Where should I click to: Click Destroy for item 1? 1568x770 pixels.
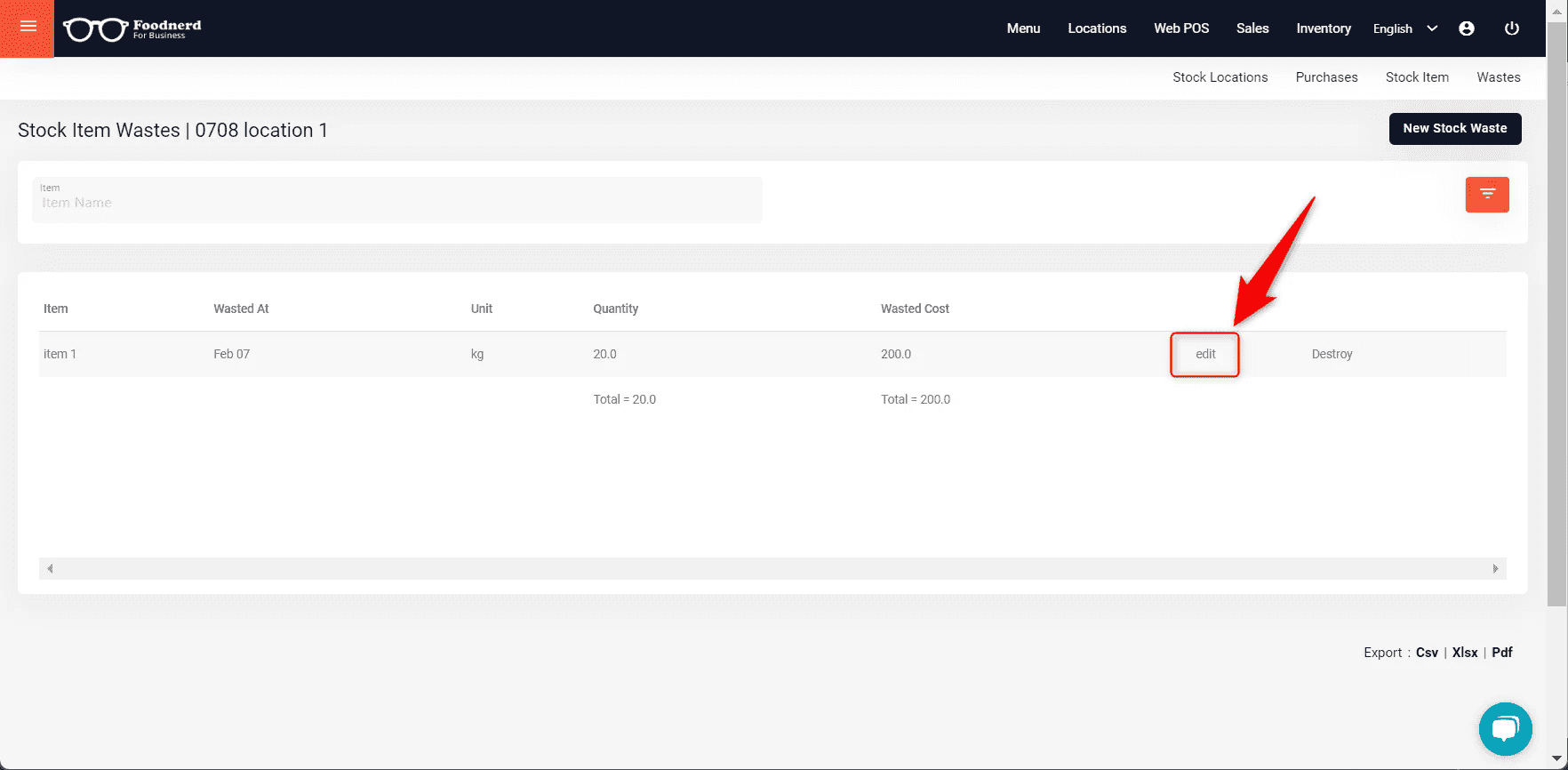(1332, 354)
